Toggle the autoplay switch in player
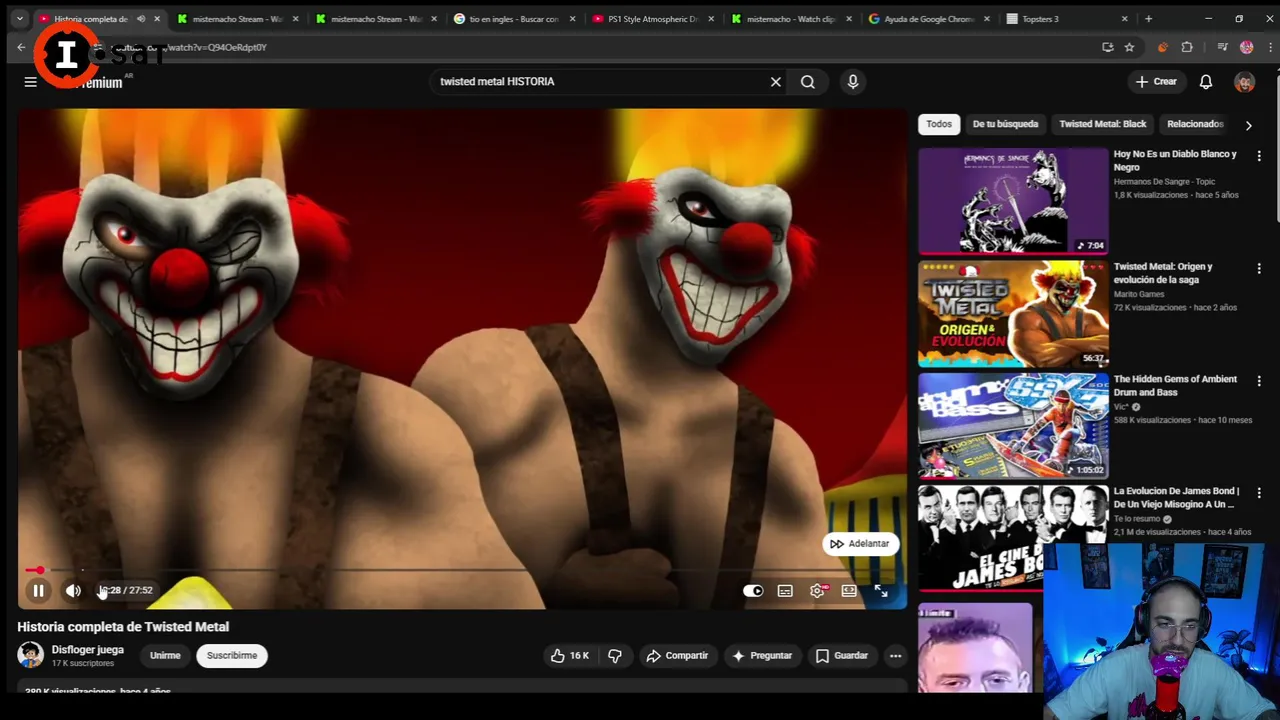1280x720 pixels. click(753, 591)
